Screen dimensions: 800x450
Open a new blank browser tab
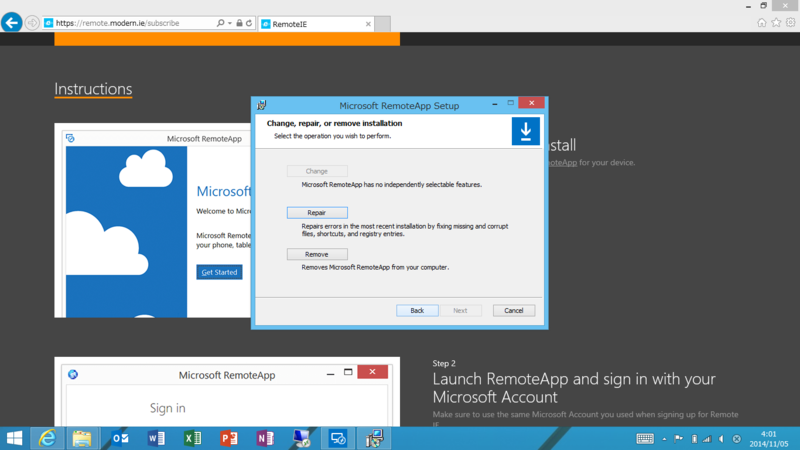[x=383, y=24]
